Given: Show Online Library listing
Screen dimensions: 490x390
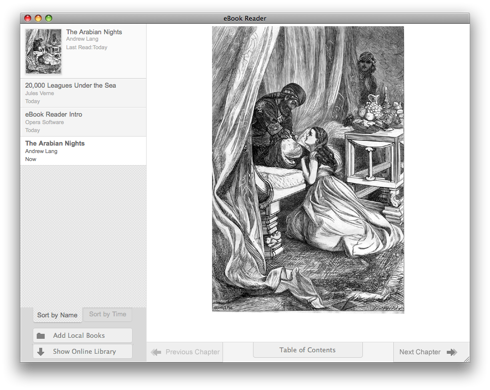Looking at the screenshot, I should 83,351.
